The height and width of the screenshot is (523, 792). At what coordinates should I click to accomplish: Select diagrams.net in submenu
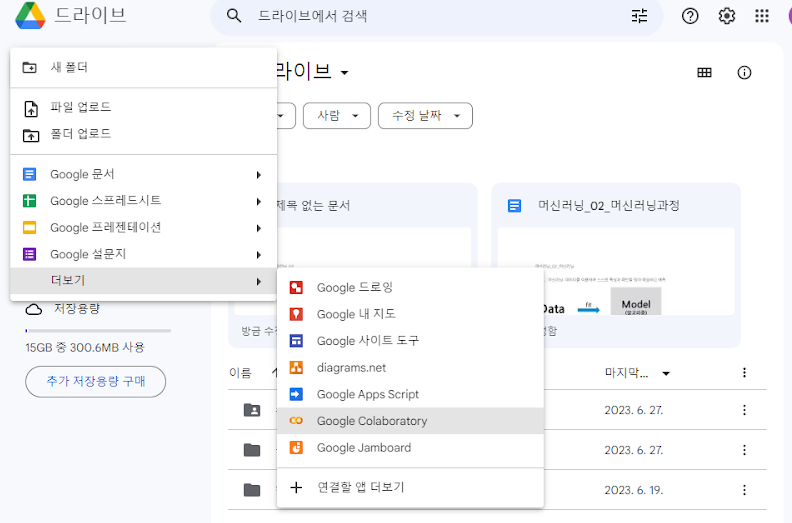pyautogui.click(x=410, y=367)
